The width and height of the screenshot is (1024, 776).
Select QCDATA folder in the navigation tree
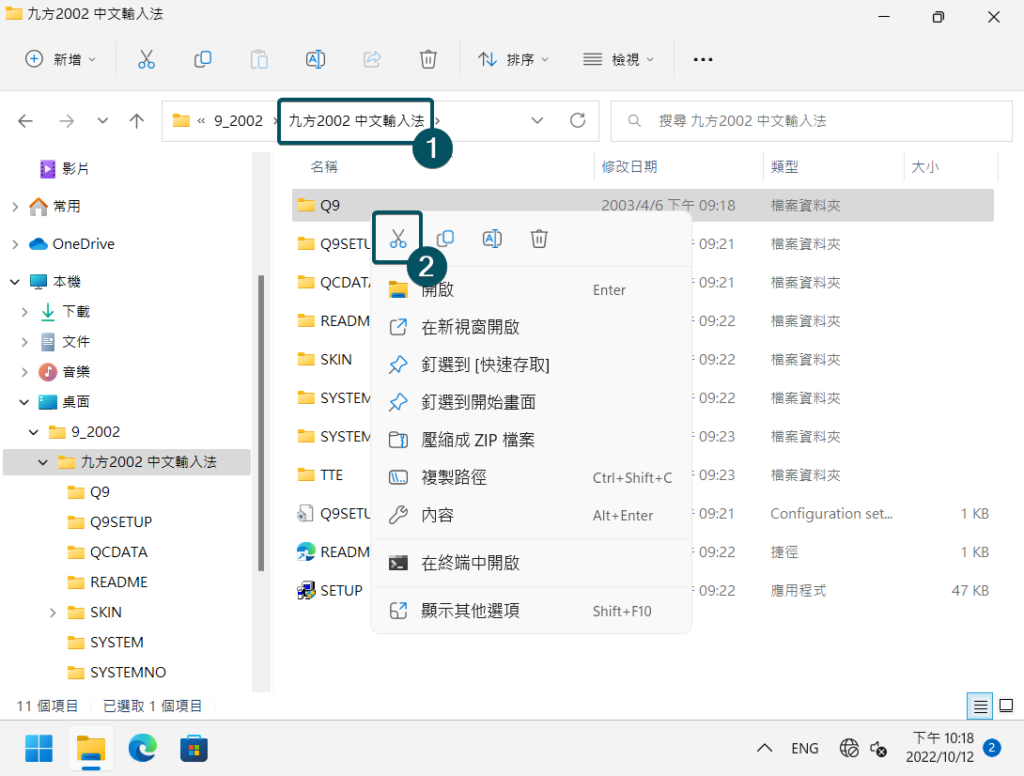pos(108,552)
